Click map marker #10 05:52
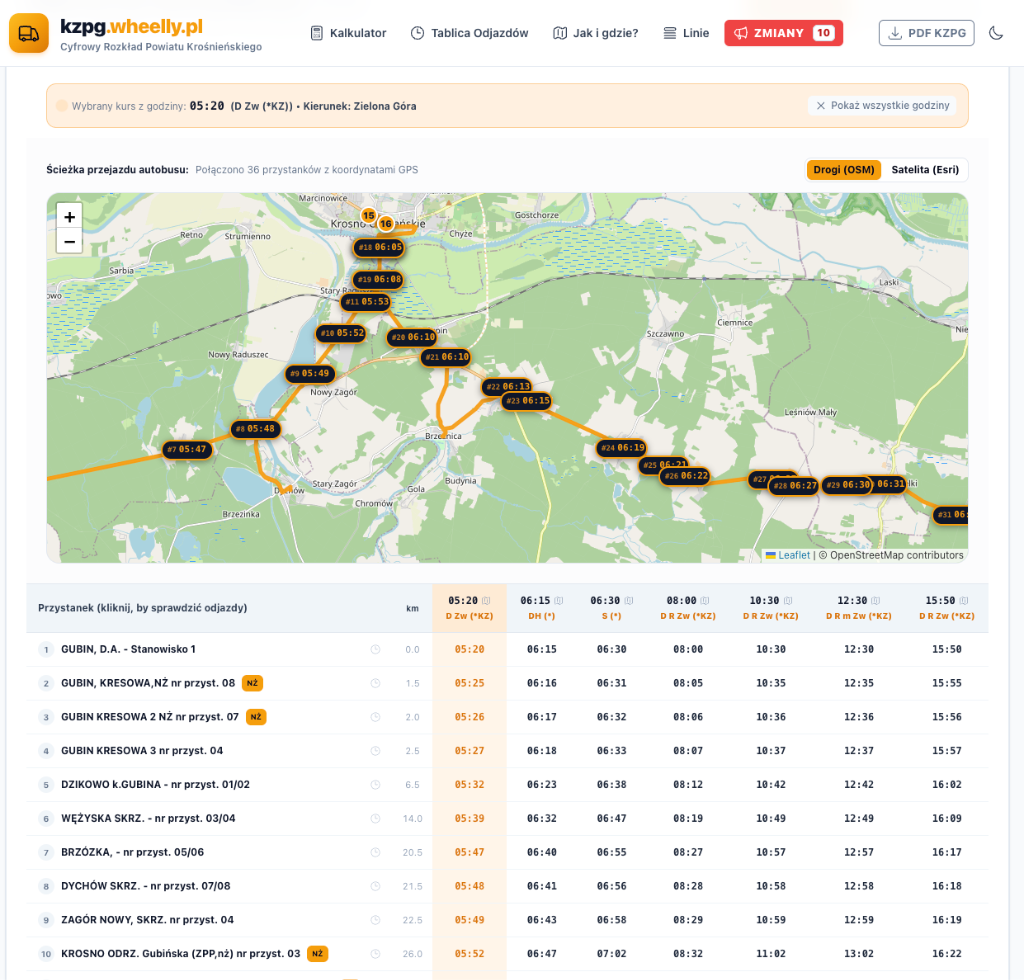The height and width of the screenshot is (980, 1024). click(x=342, y=333)
